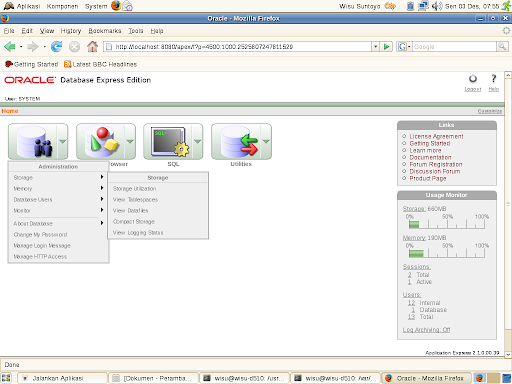Open Latest BBC Headlines feed bookmark
Image resolution: width=512 pixels, height=384 pixels.
tap(100, 64)
